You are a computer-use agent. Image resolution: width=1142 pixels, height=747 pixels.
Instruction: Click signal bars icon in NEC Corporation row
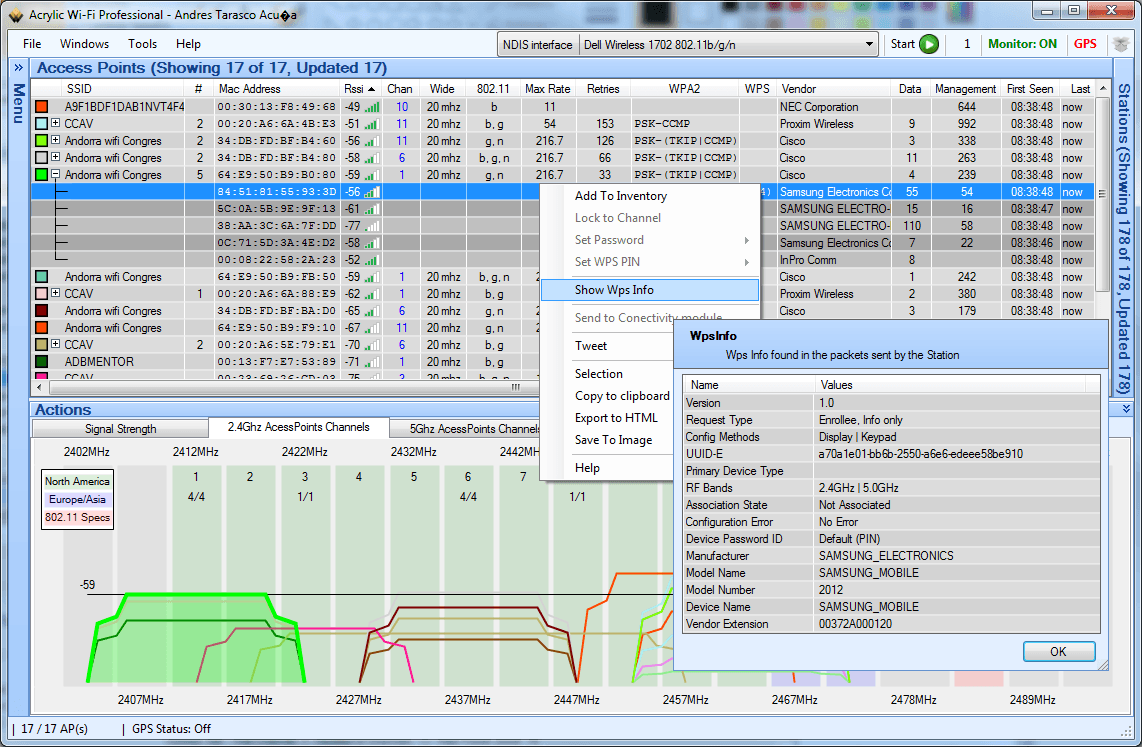[372, 107]
